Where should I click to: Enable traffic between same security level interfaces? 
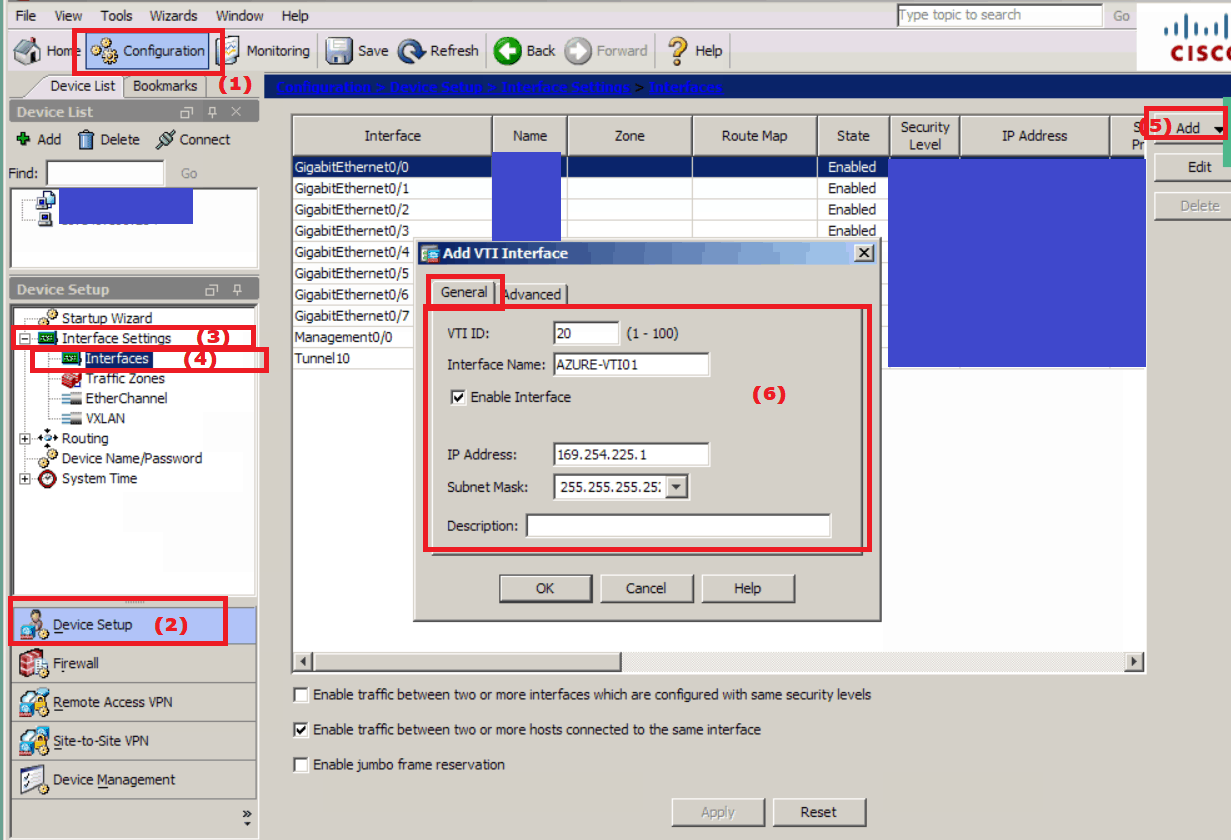click(x=301, y=695)
